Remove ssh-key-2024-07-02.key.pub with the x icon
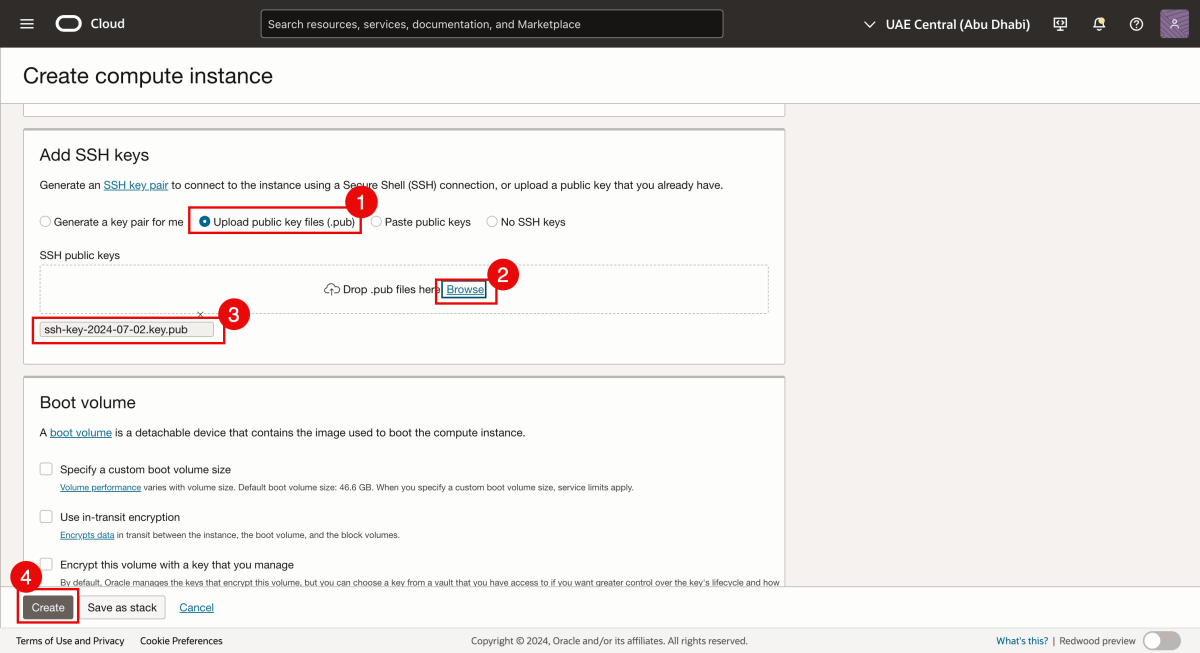The image size is (1200, 653). tap(199, 314)
